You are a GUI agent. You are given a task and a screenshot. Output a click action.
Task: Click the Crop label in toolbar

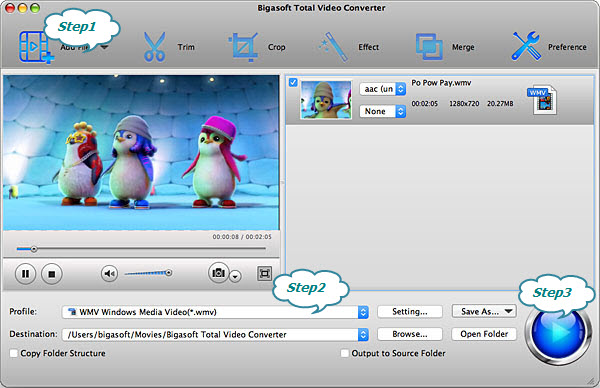[276, 47]
